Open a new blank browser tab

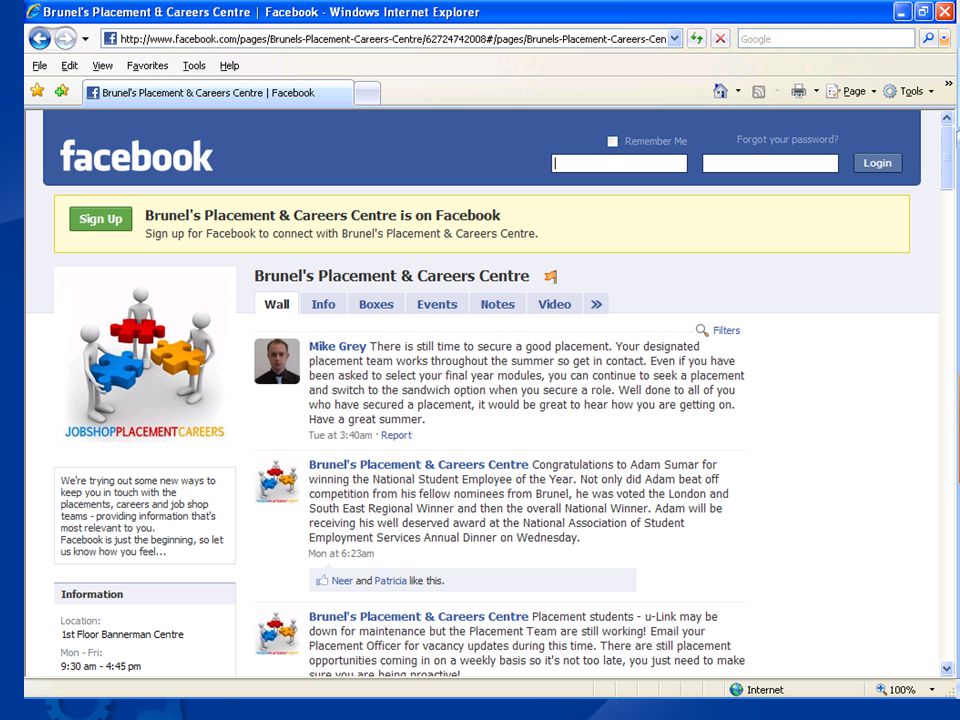coord(367,93)
